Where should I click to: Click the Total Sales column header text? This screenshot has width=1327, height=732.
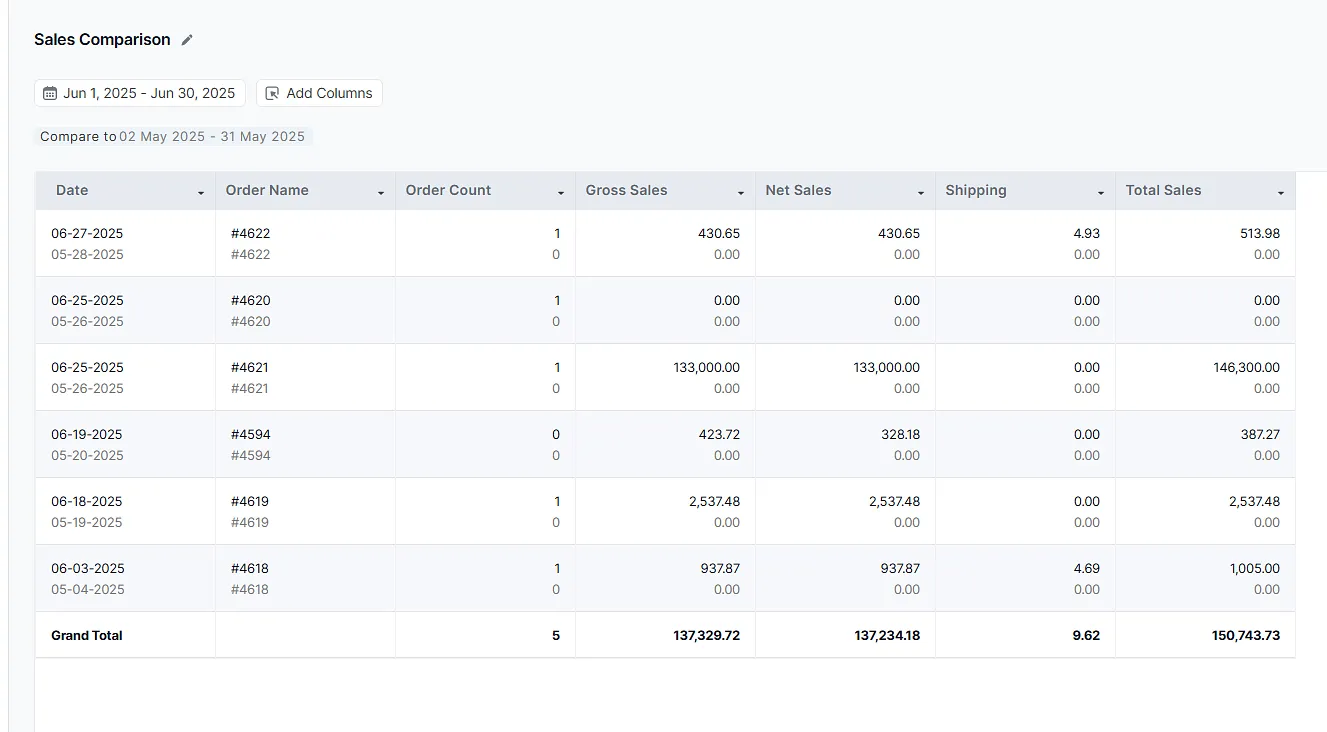[x=1163, y=190]
